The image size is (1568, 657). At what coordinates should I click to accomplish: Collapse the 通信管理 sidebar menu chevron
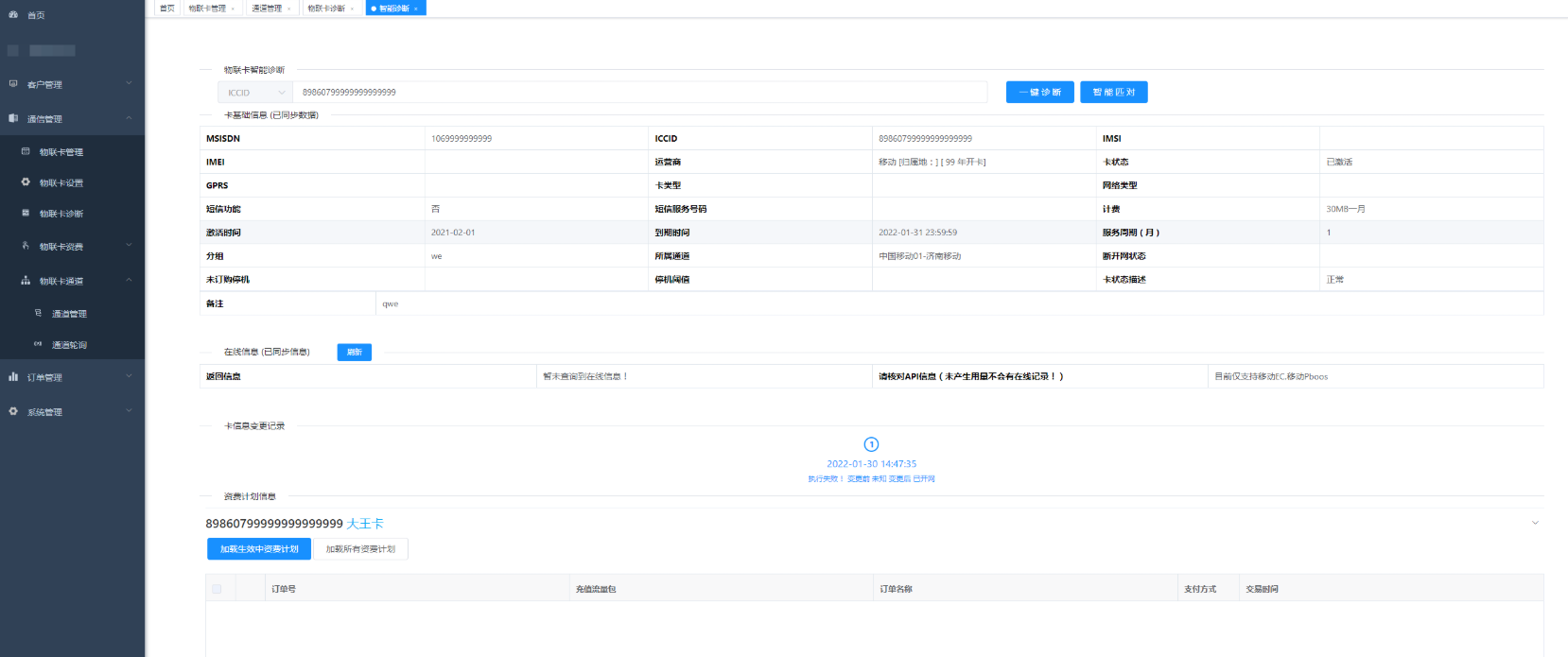(129, 118)
